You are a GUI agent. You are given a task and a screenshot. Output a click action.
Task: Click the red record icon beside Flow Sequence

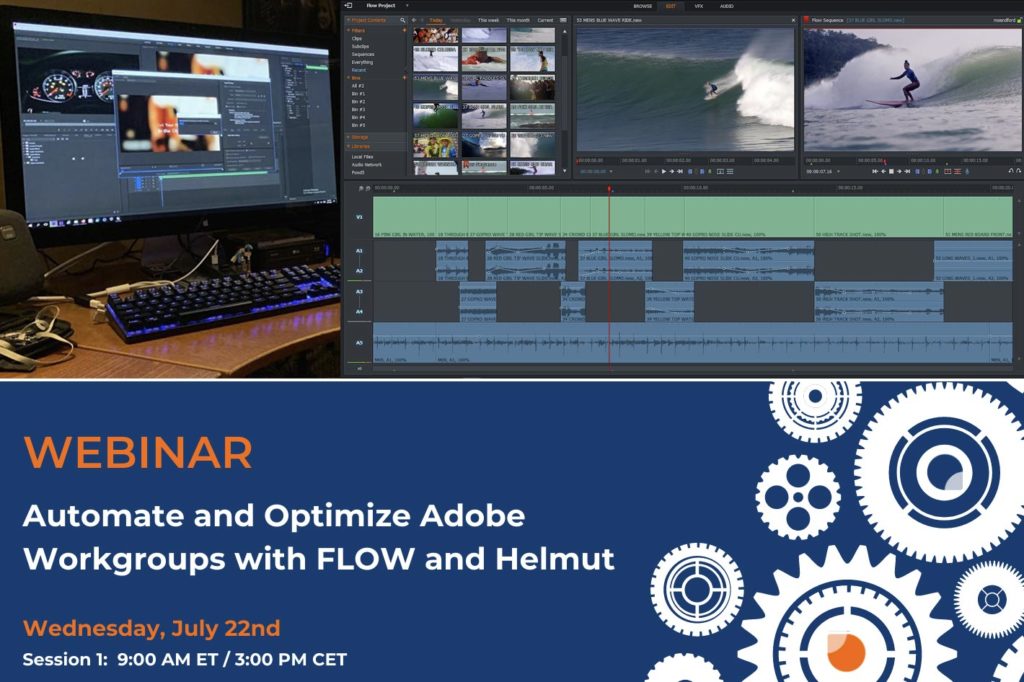[x=807, y=20]
